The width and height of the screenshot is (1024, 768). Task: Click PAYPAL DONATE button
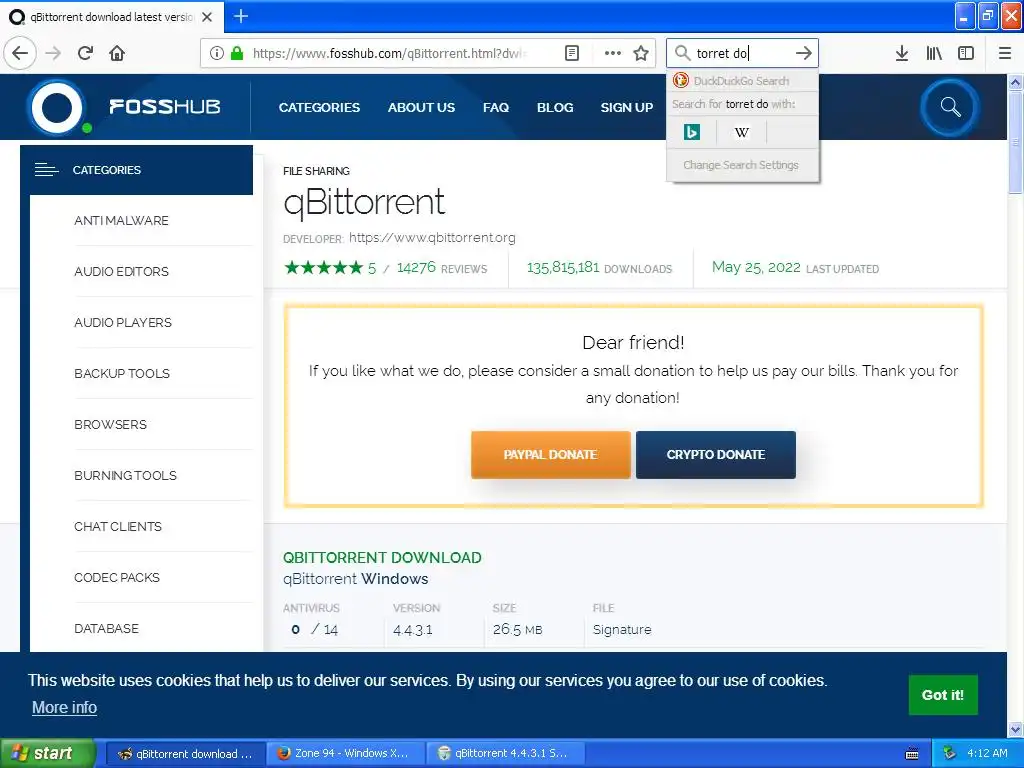click(551, 455)
